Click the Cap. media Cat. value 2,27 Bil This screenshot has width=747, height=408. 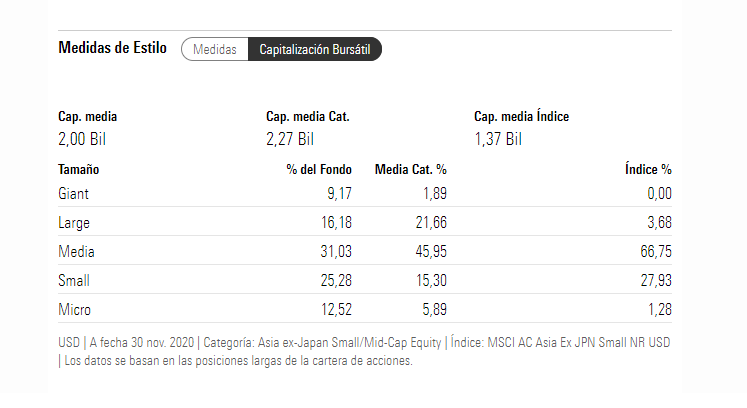[x=290, y=139]
